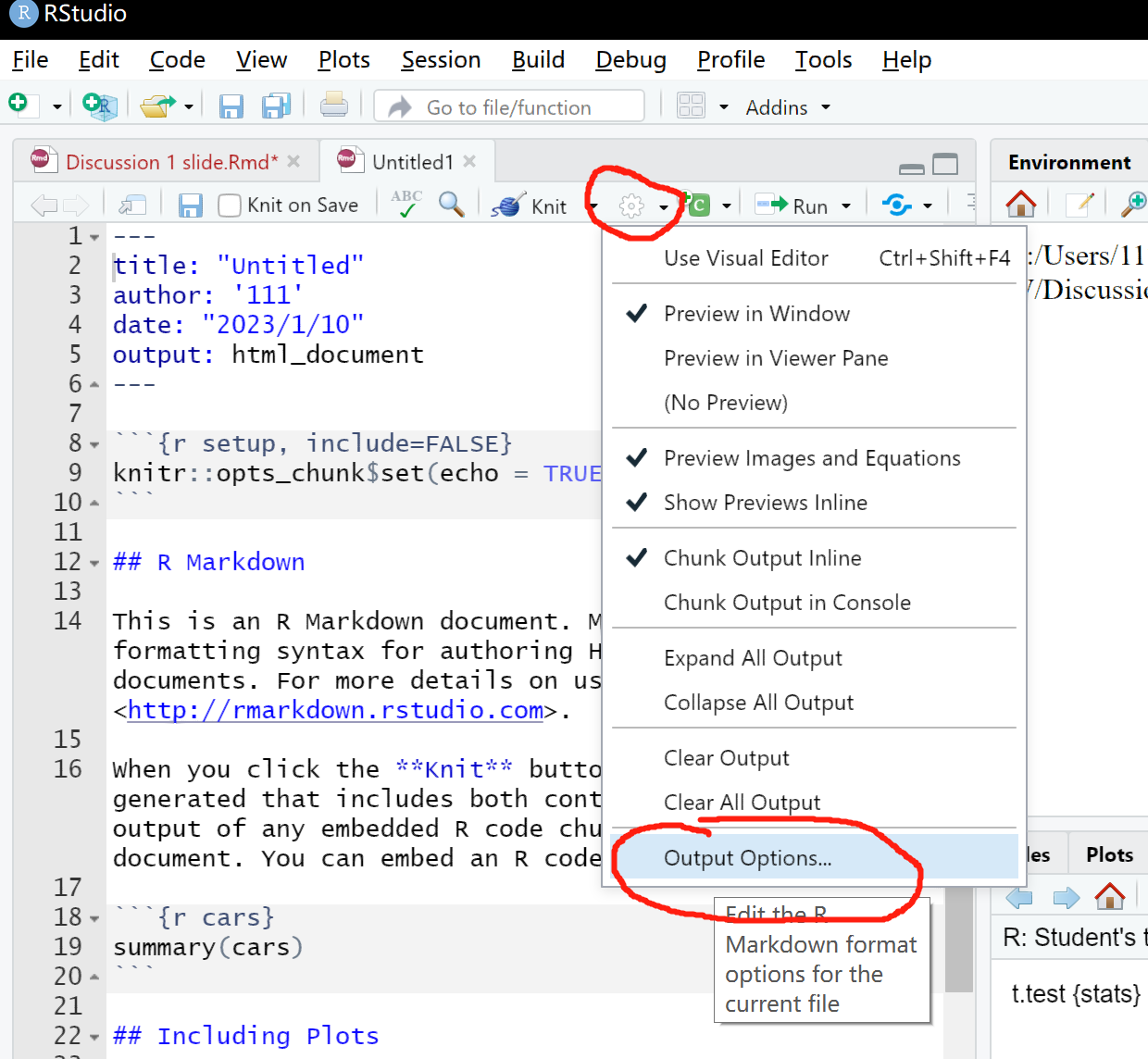Image resolution: width=1148 pixels, height=1059 pixels.
Task: Select Preview in Viewer Pane option
Action: pyautogui.click(x=815, y=358)
